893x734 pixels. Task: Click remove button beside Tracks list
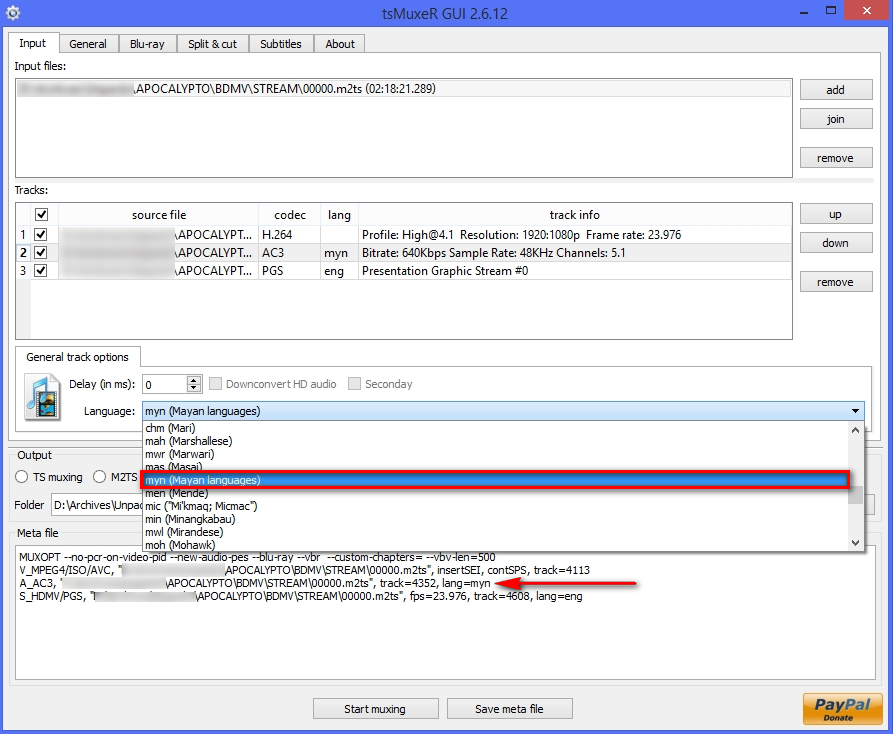tap(835, 282)
